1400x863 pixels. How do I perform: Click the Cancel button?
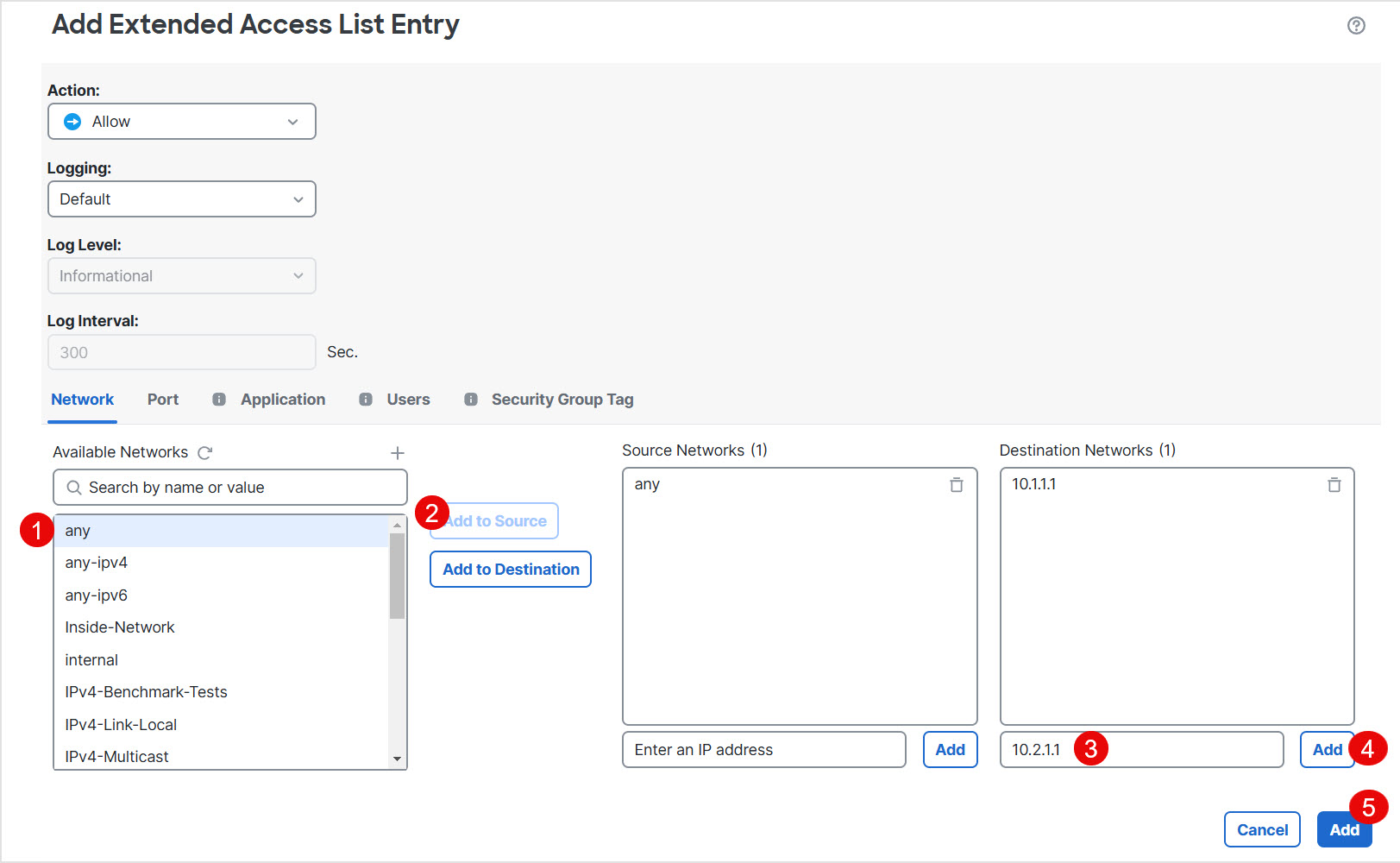point(1262,829)
